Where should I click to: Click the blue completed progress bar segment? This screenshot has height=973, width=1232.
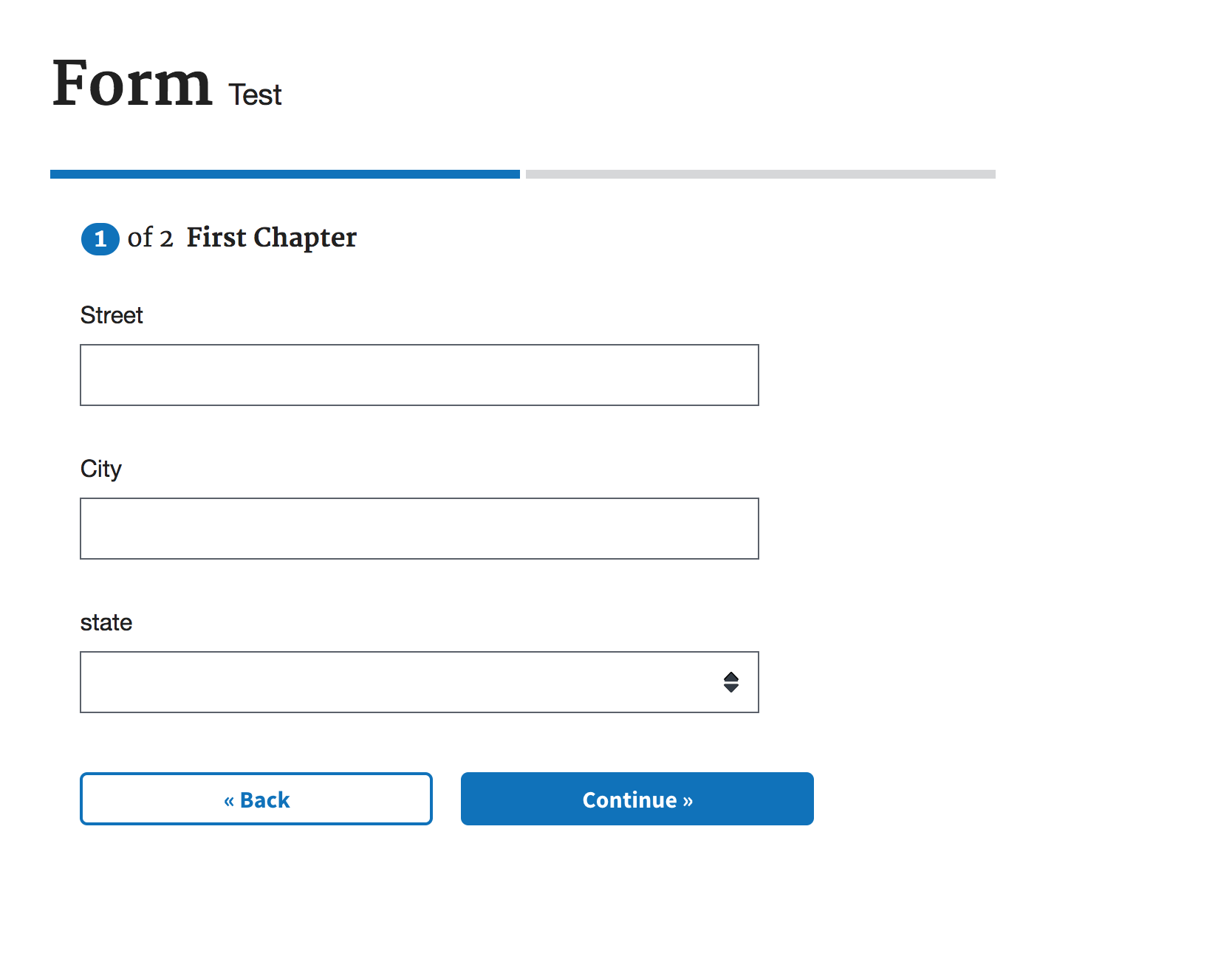click(x=285, y=174)
